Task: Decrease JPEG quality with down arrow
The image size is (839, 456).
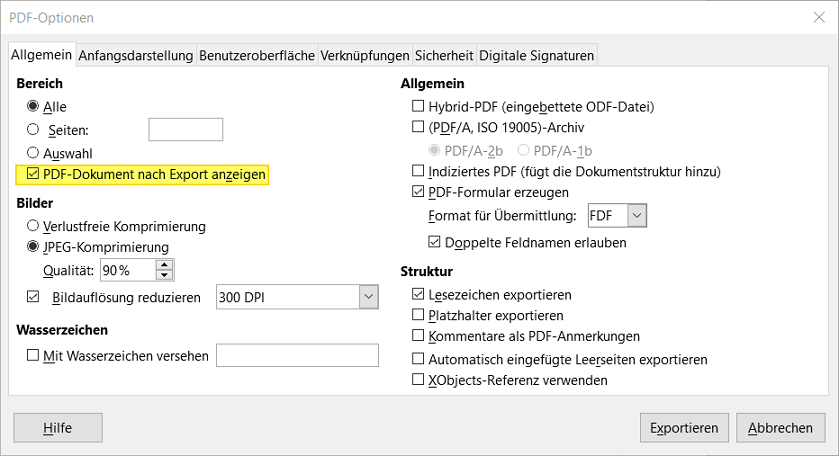Action: pos(164,275)
